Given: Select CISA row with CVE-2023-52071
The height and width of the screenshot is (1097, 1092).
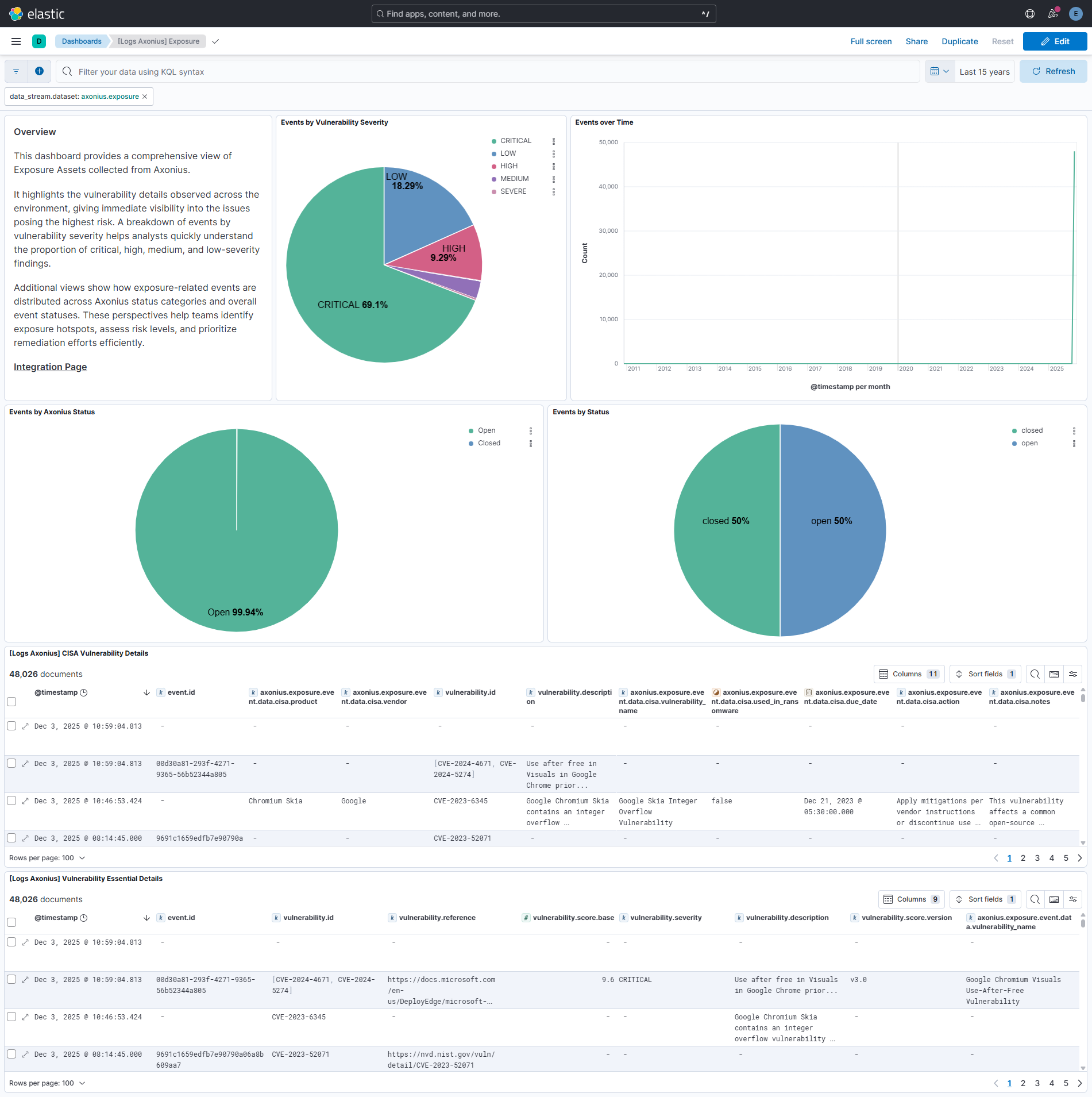Looking at the screenshot, I should [11, 838].
